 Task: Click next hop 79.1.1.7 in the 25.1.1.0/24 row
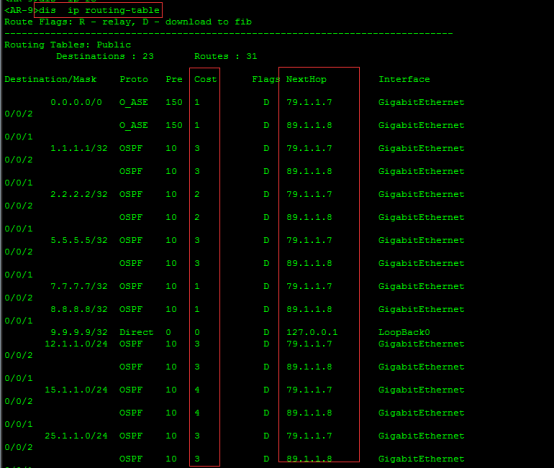point(309,436)
